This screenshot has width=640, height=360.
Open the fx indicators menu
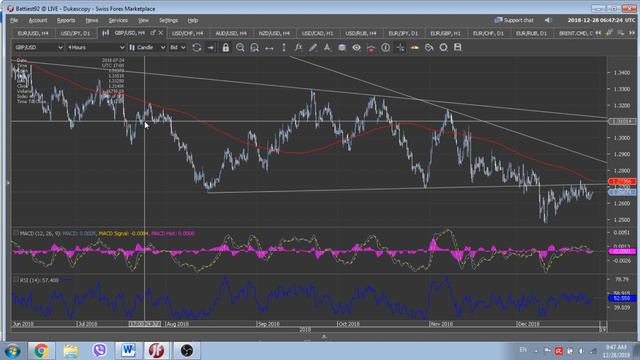click(298, 47)
